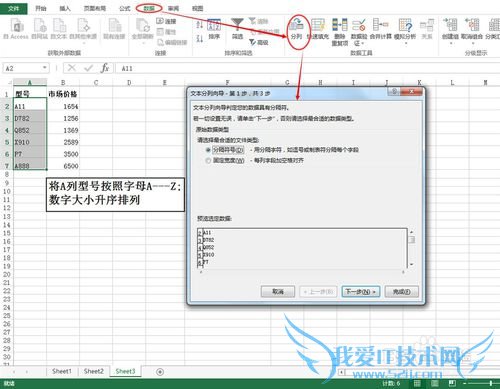The width and height of the screenshot is (500, 389).
Task: Sort descending Z to A icon
Action: click(x=200, y=38)
